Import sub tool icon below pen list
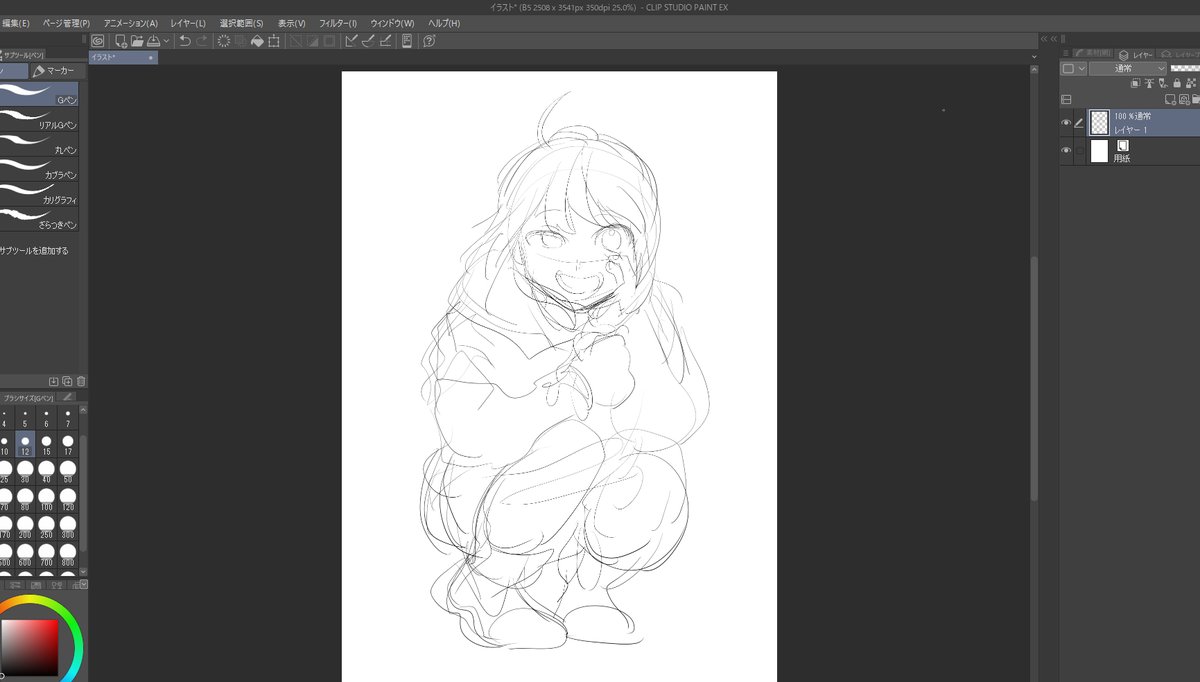The width and height of the screenshot is (1200, 682). pyautogui.click(x=54, y=381)
